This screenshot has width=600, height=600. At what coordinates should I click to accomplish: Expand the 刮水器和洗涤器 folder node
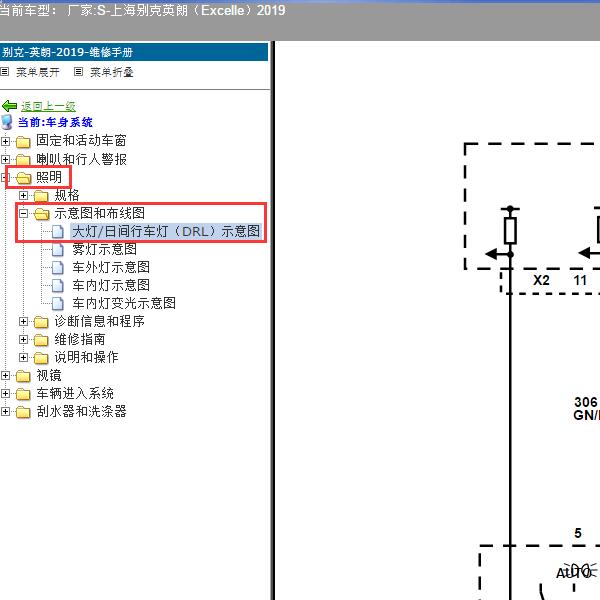[x=5, y=411]
